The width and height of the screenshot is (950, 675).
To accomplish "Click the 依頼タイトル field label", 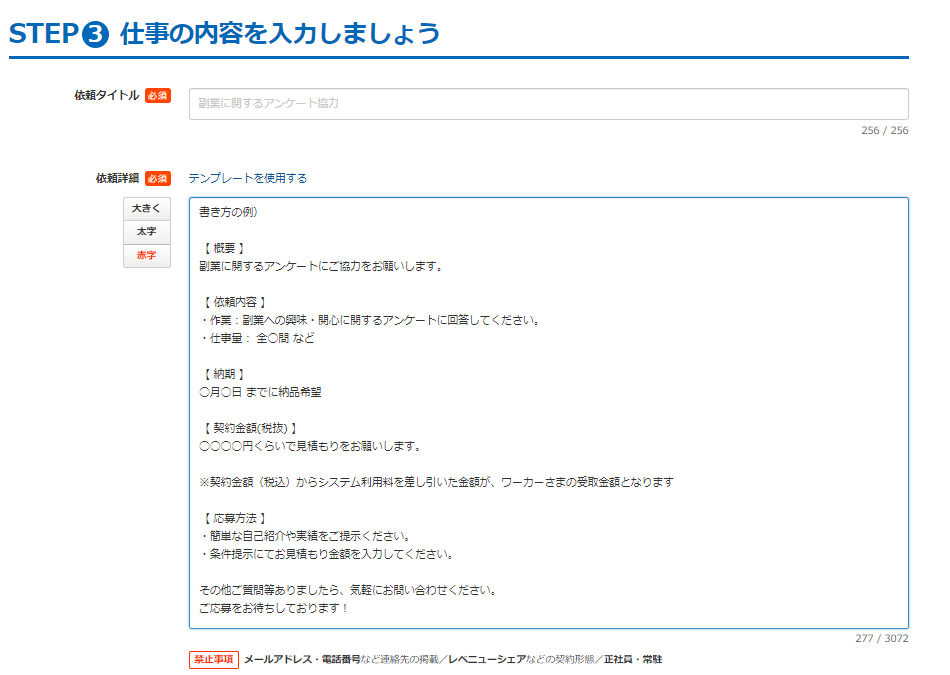I will [106, 96].
